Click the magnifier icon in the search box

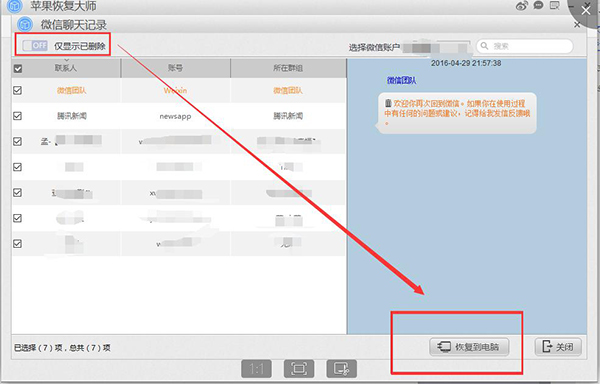pos(484,46)
